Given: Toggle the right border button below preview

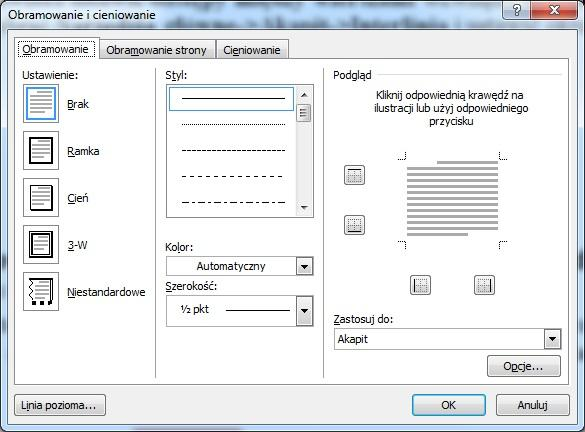Looking at the screenshot, I should [x=484, y=285].
